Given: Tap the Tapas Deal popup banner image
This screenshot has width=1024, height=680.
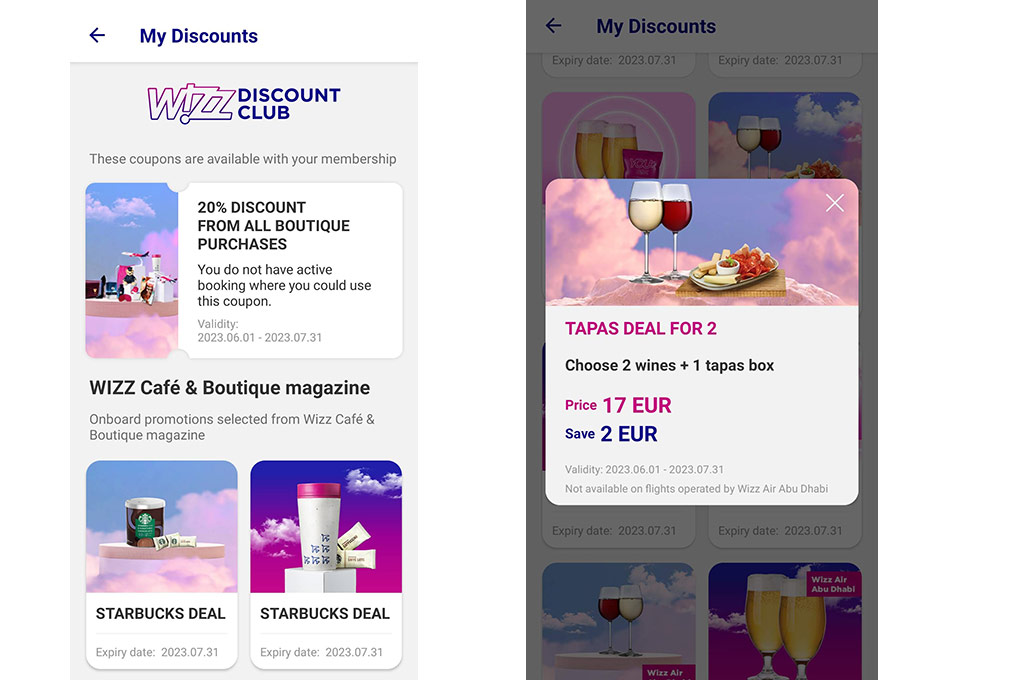Looking at the screenshot, I should [x=702, y=242].
